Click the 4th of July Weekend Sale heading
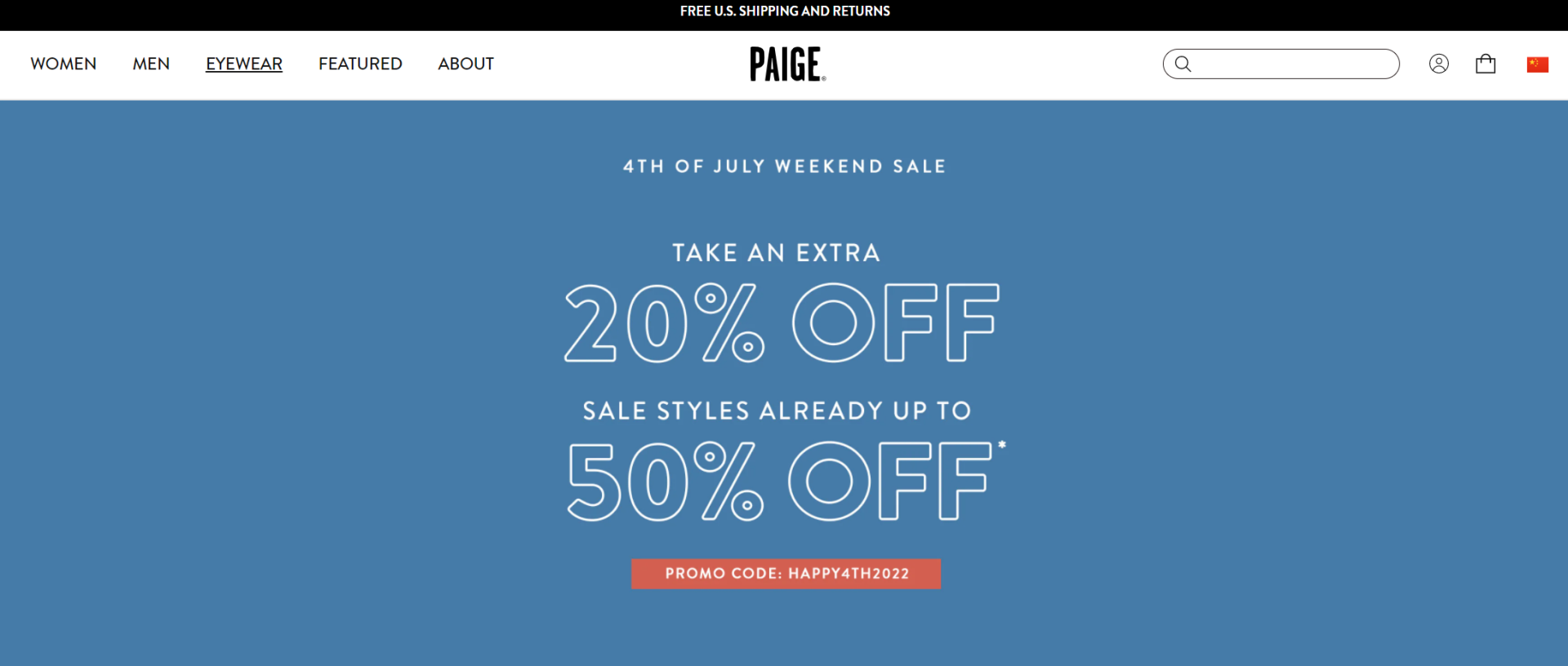Viewport: 1568px width, 666px height. (784, 166)
